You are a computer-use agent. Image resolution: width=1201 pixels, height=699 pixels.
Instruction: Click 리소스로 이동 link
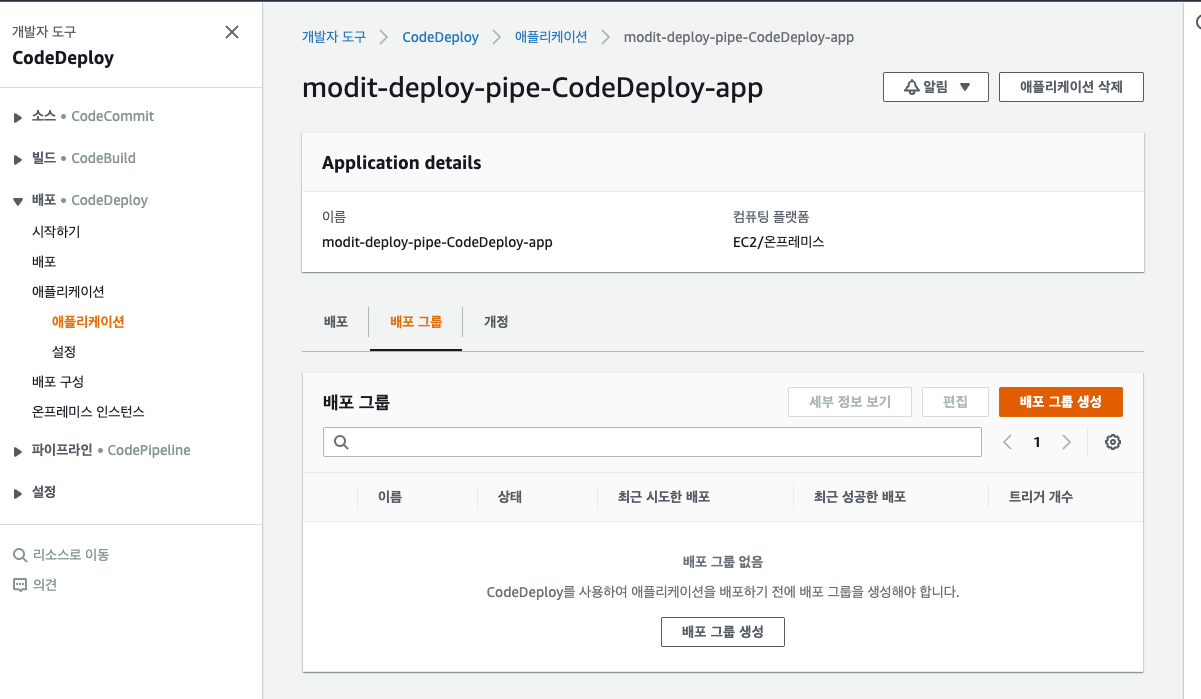pyautogui.click(x=71, y=555)
